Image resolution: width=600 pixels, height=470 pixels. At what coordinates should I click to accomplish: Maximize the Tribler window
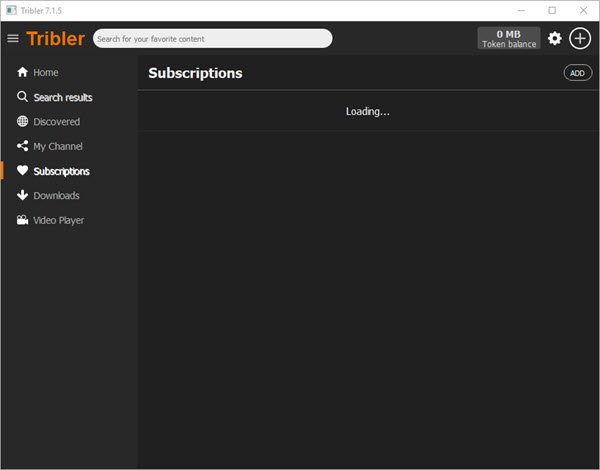pos(552,11)
